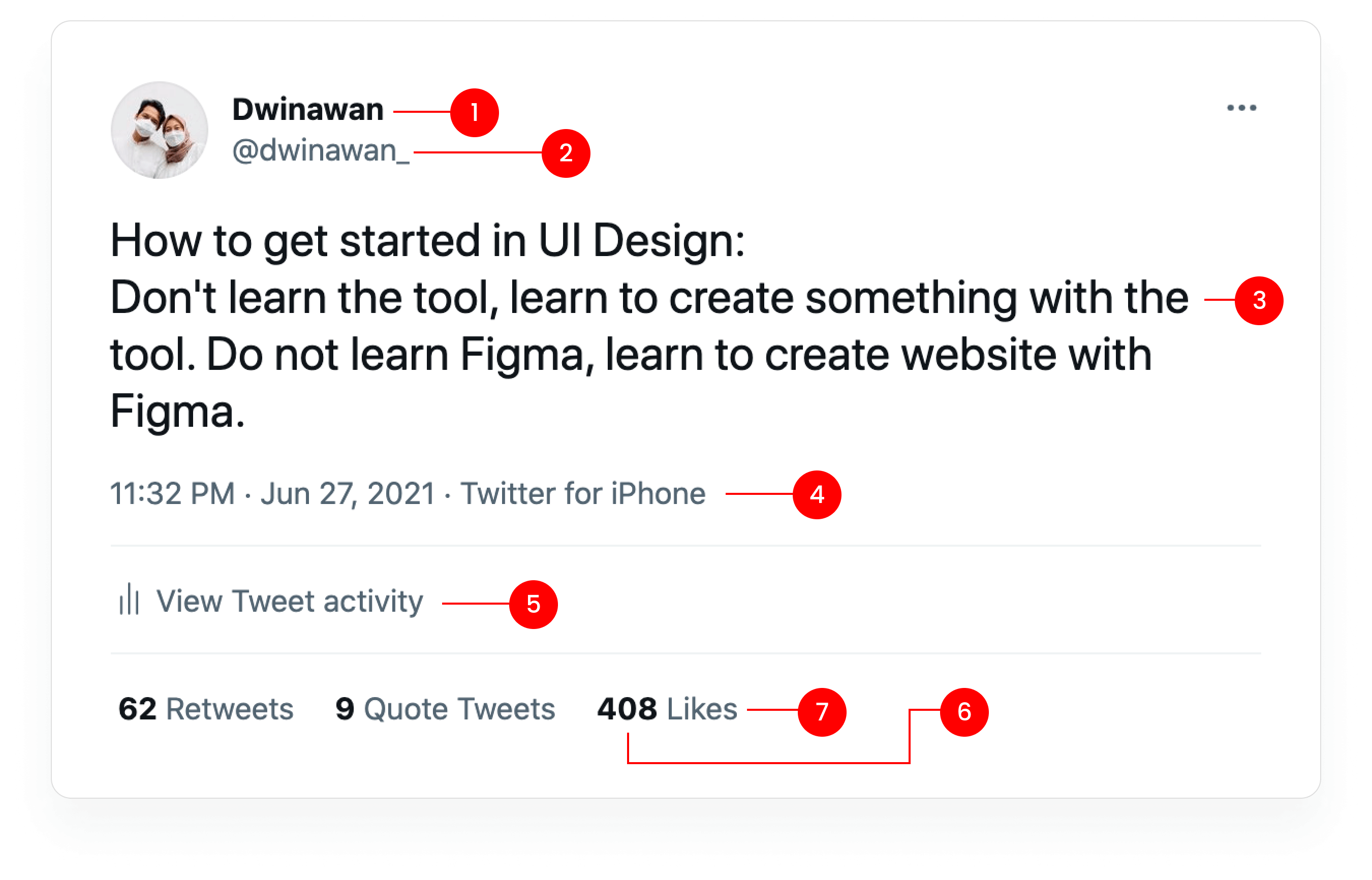Open the 9 Quote Tweets list
Screen dimensions: 1372x880
click(445, 709)
